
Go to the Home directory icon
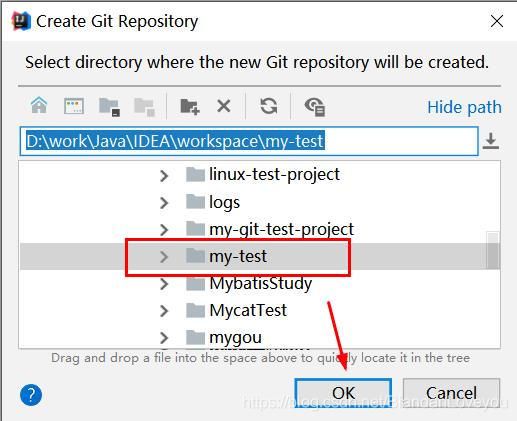(x=39, y=106)
